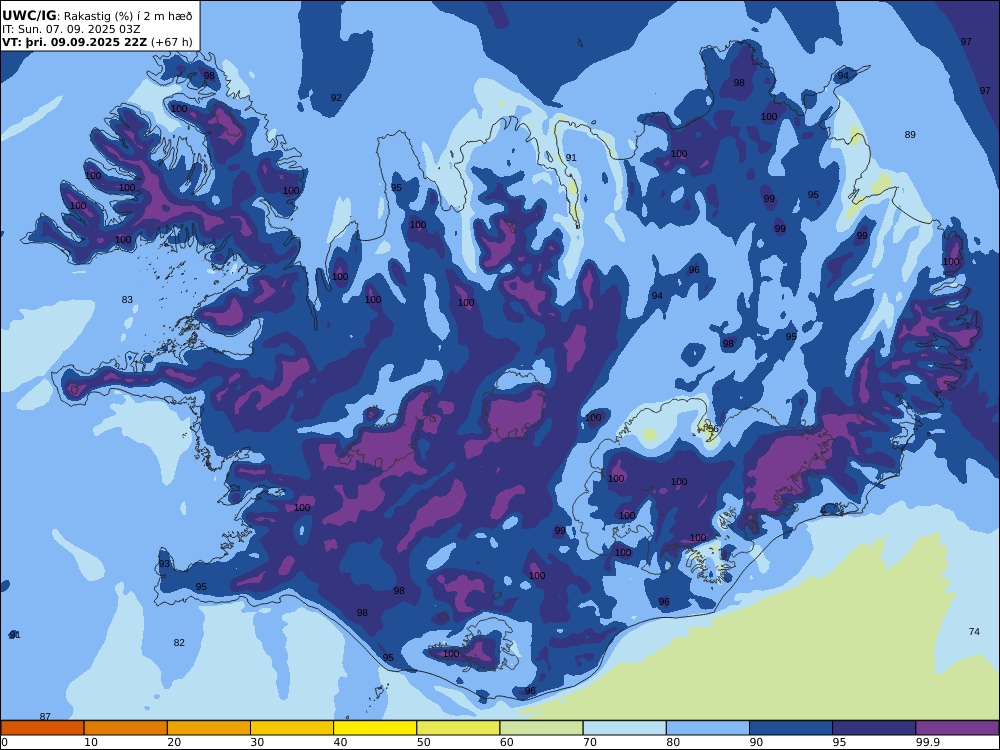Click 'Rakastig (%) í 2 m hæð' label
Image resolution: width=1000 pixels, height=750 pixels.
tap(128, 16)
